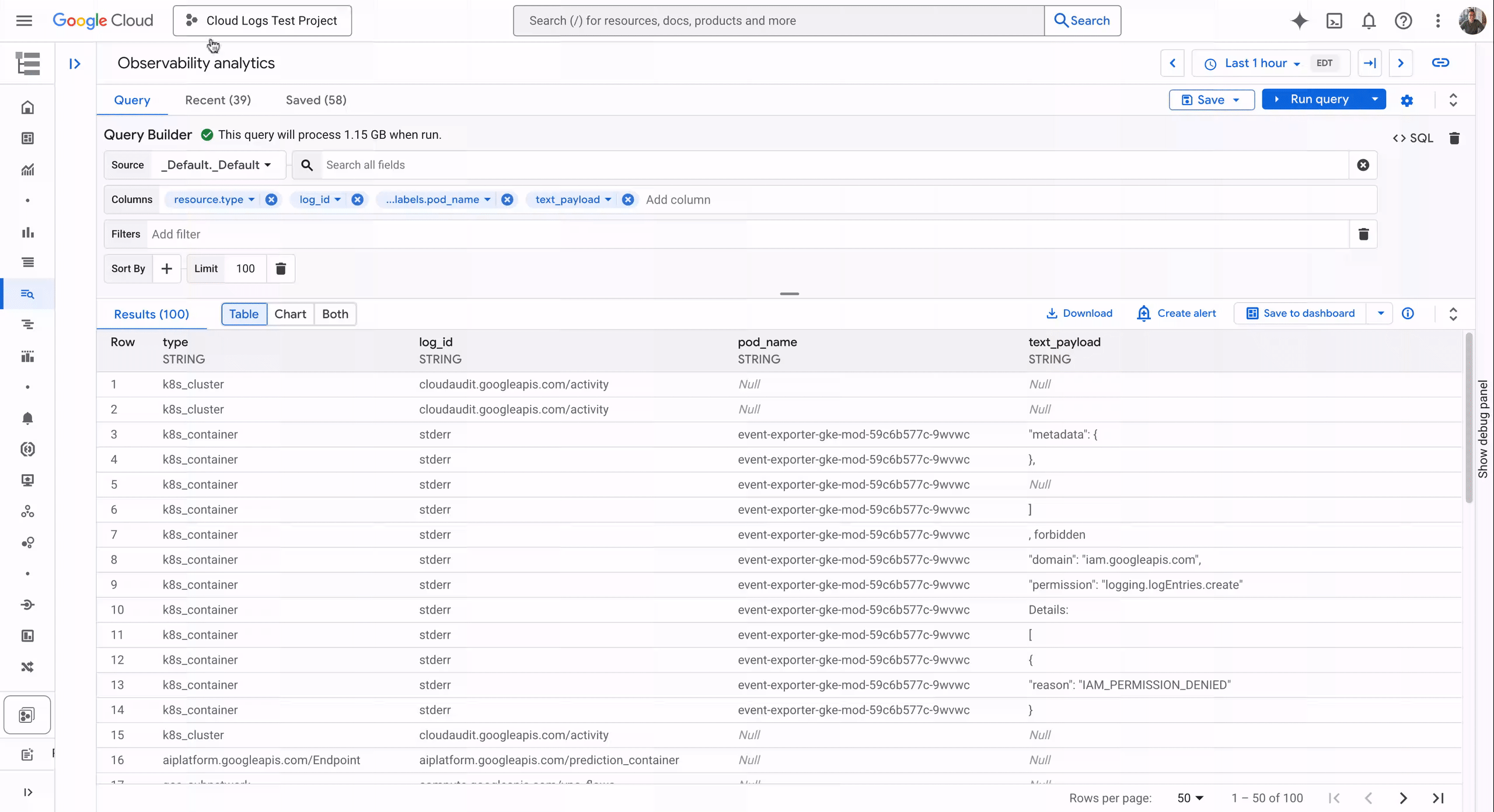Remove log_id column chip
This screenshot has height=812, width=1494.
coord(357,199)
